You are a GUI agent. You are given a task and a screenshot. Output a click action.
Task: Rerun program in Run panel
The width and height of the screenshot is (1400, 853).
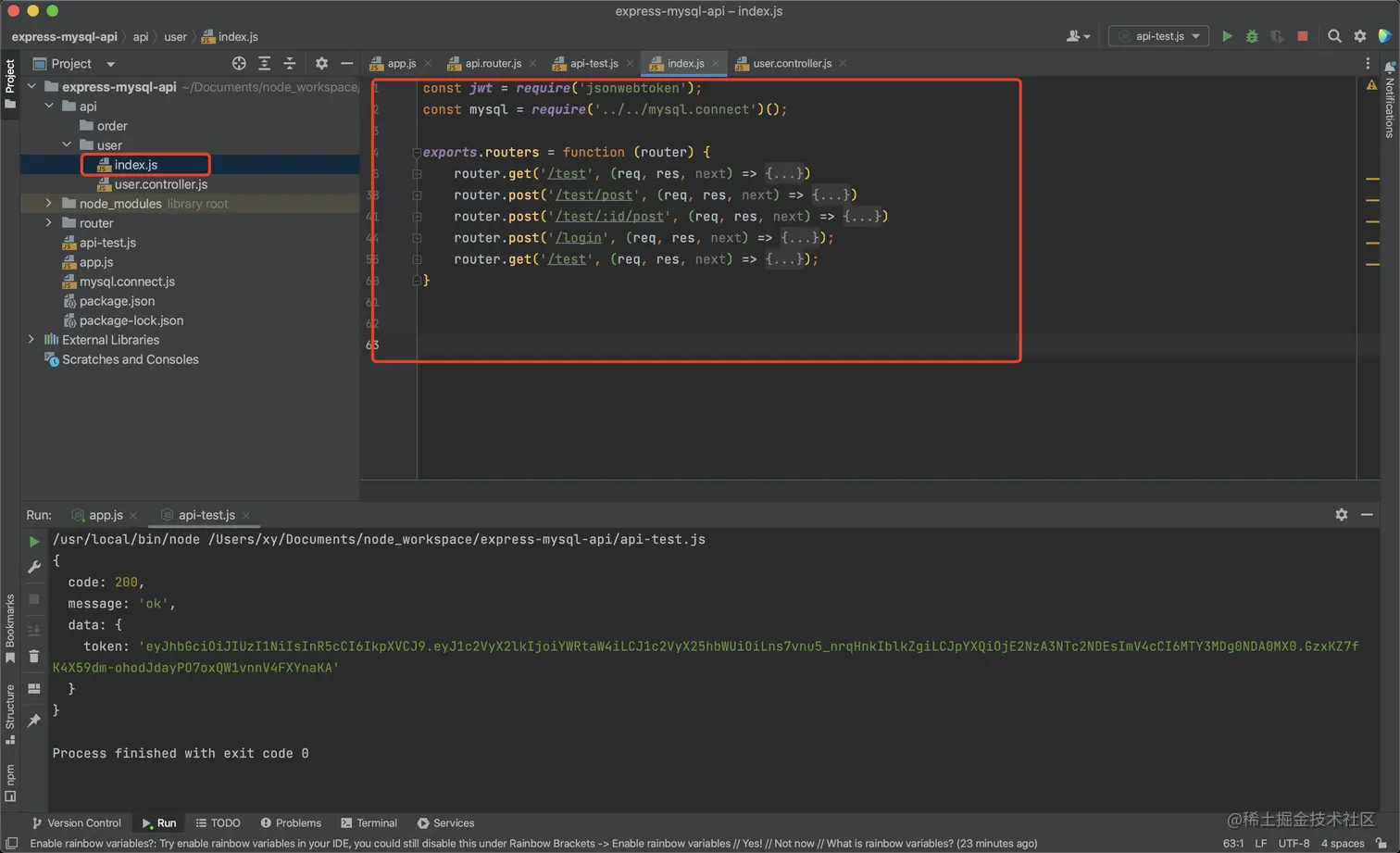pos(34,541)
